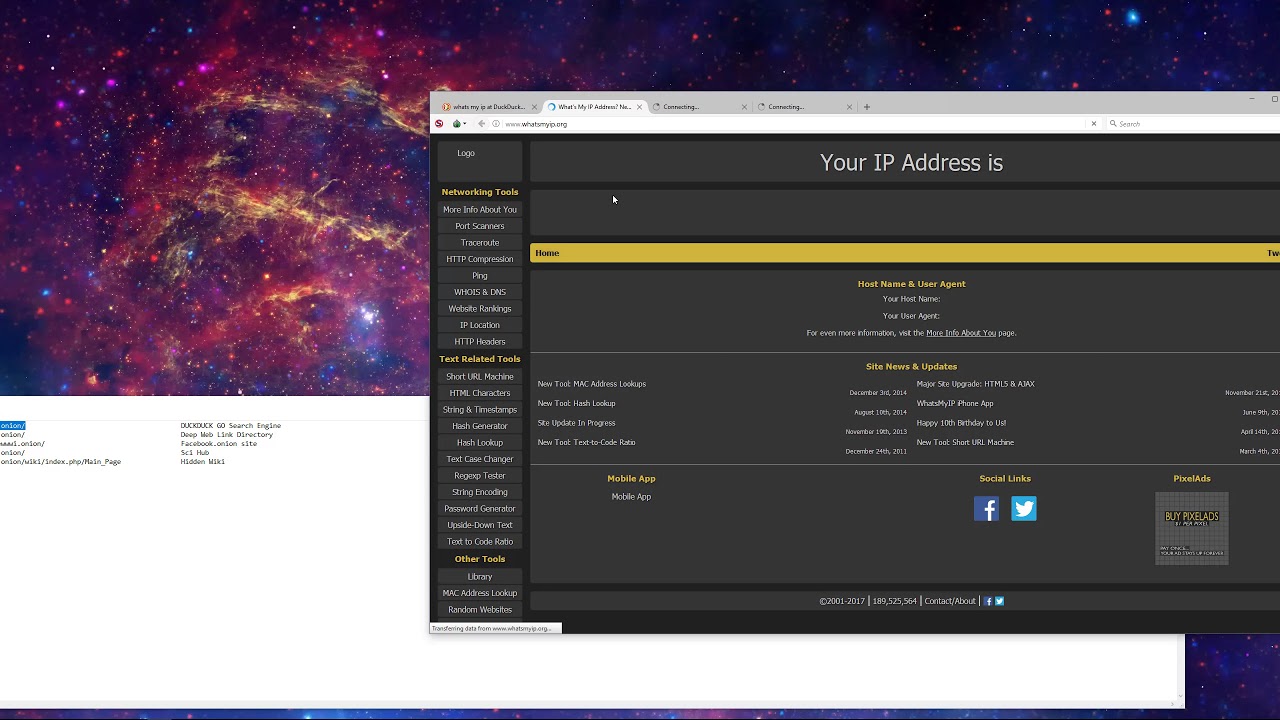
Task: Click Contact/About in the footer
Action: pos(950,602)
